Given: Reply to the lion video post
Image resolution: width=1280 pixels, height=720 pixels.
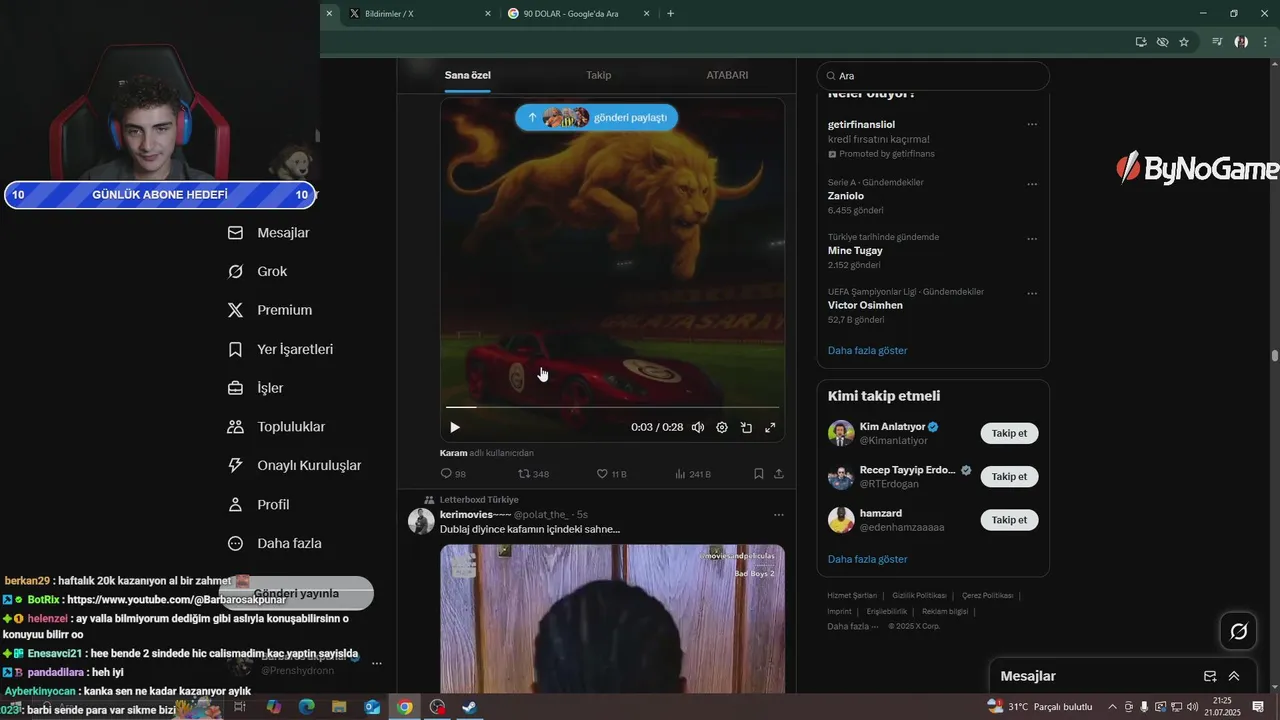Looking at the screenshot, I should pos(453,474).
